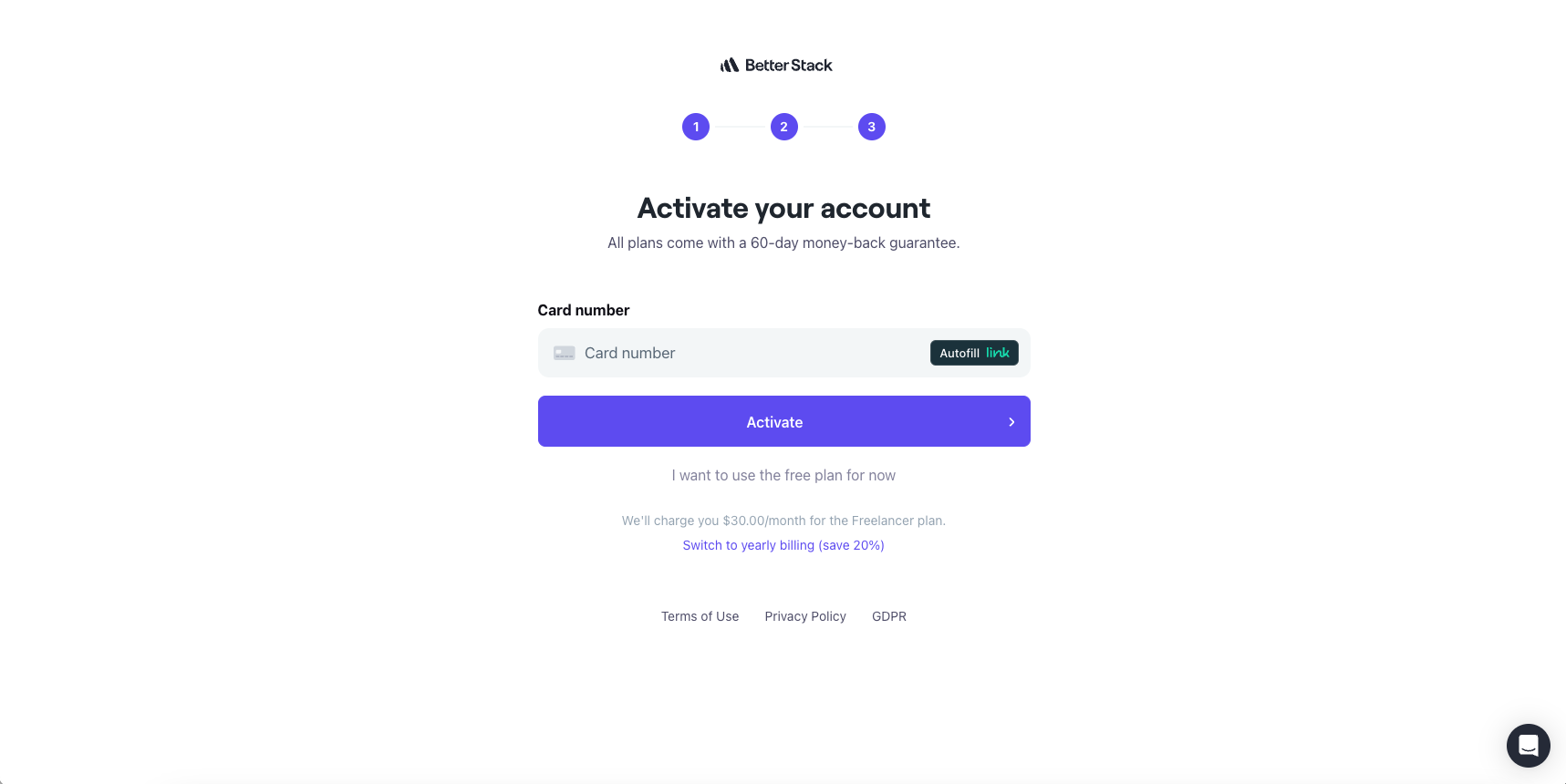Image resolution: width=1566 pixels, height=784 pixels.
Task: Click the credit card icon in field
Action: (x=565, y=353)
